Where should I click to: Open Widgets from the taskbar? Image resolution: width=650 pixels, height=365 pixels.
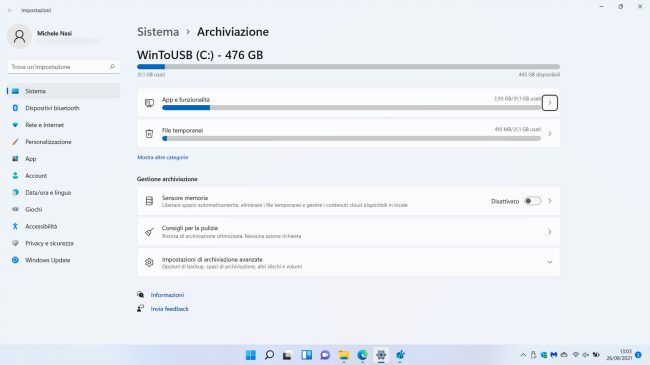click(307, 355)
